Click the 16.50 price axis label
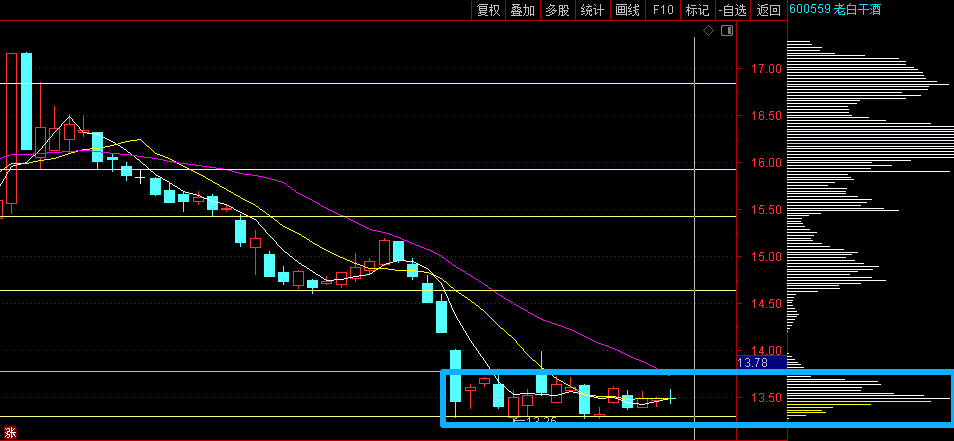Viewport: 954px width, 441px height. [x=765, y=116]
